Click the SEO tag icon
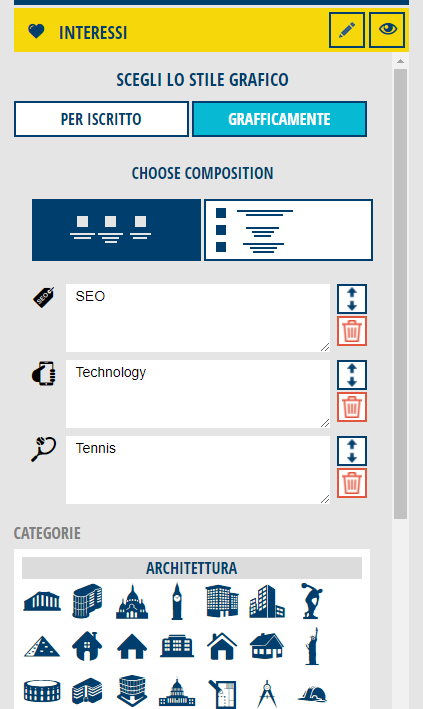Viewport: 423px width, 709px height. pyautogui.click(x=43, y=297)
